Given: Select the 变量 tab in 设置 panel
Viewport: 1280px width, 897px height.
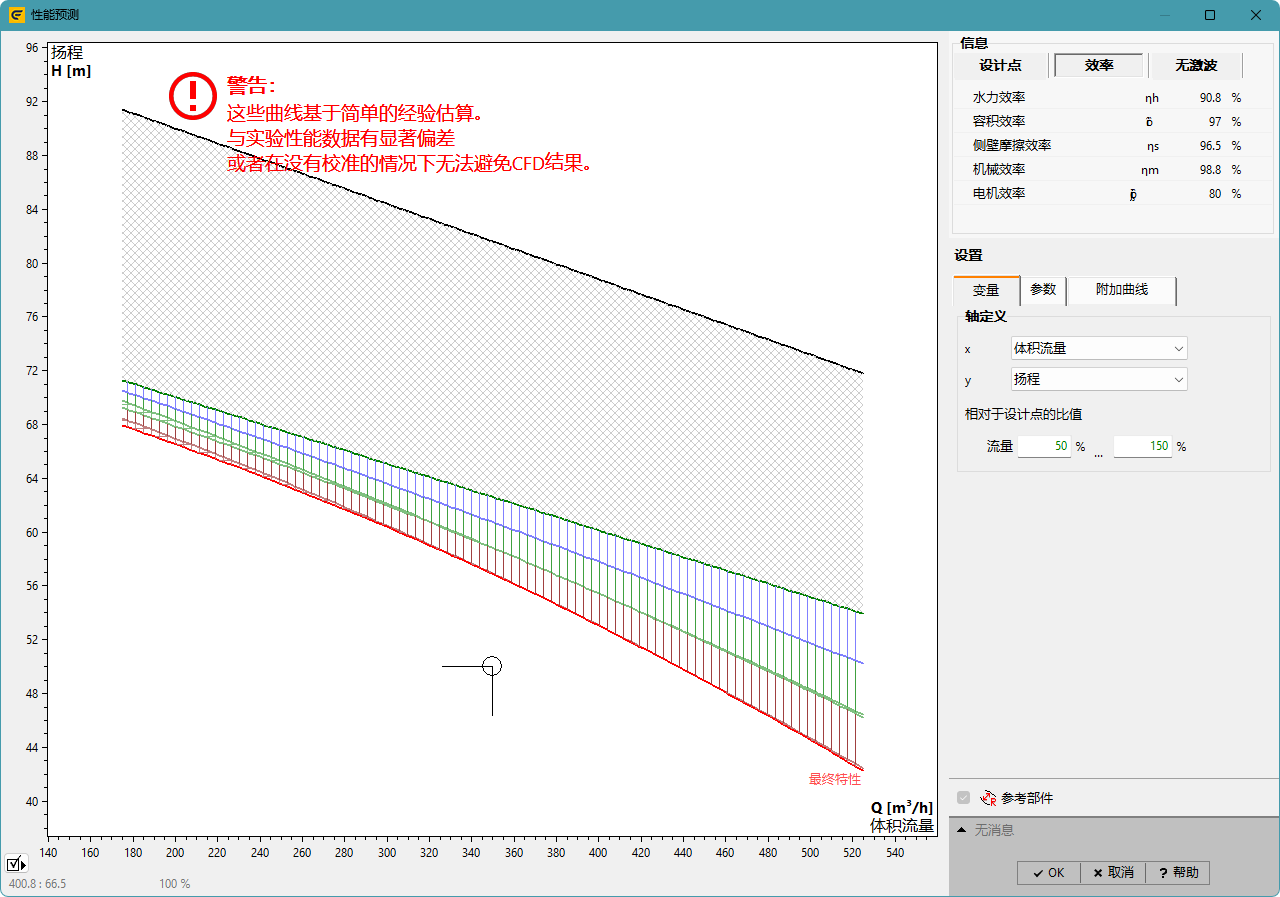Looking at the screenshot, I should click(x=986, y=290).
